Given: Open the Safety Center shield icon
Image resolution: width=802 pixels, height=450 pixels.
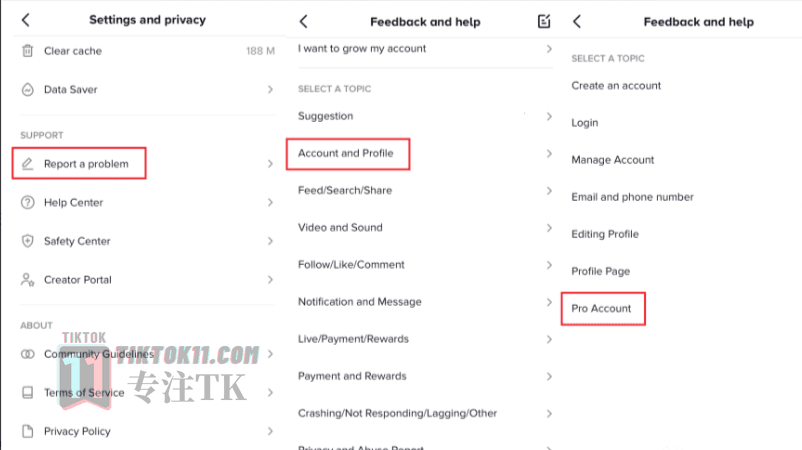Looking at the screenshot, I should [28, 241].
